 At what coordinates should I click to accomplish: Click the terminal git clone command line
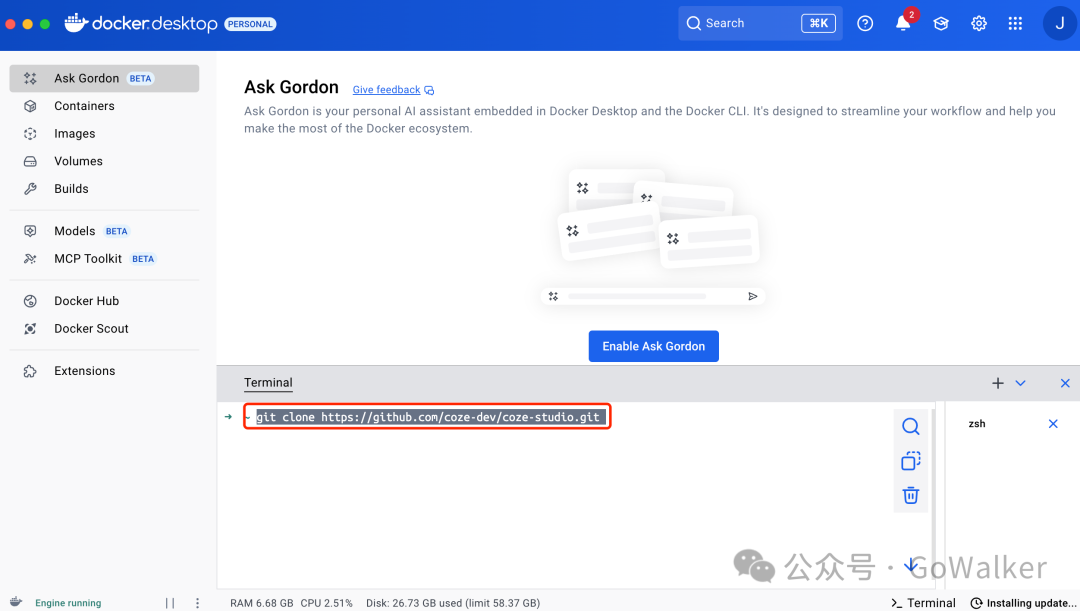[427, 417]
